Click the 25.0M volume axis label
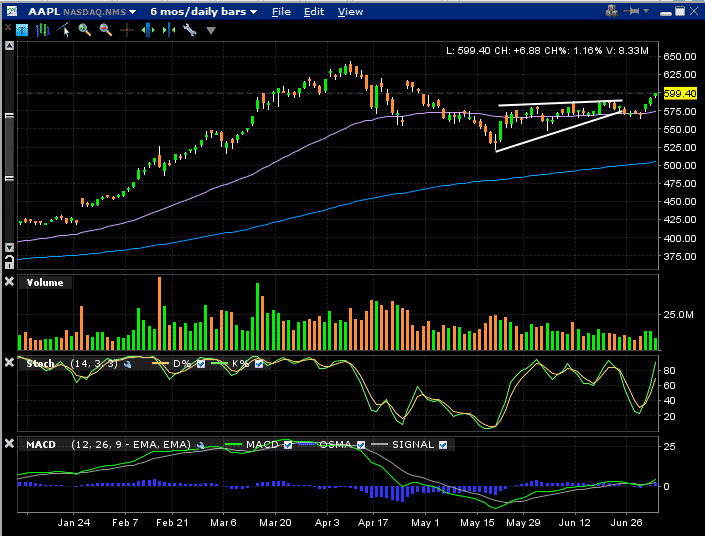 click(678, 314)
